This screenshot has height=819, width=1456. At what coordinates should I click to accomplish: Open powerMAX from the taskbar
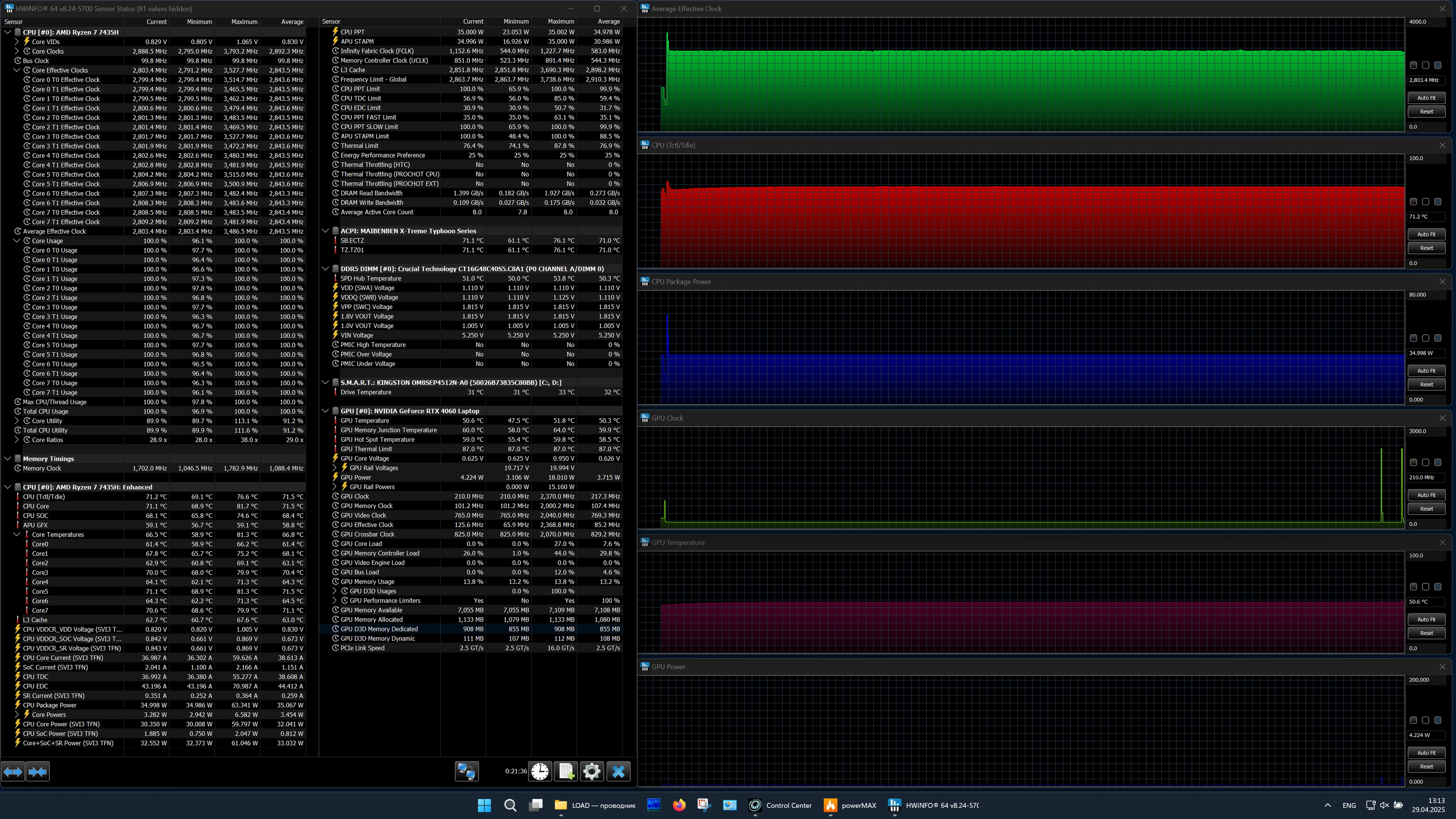(849, 805)
